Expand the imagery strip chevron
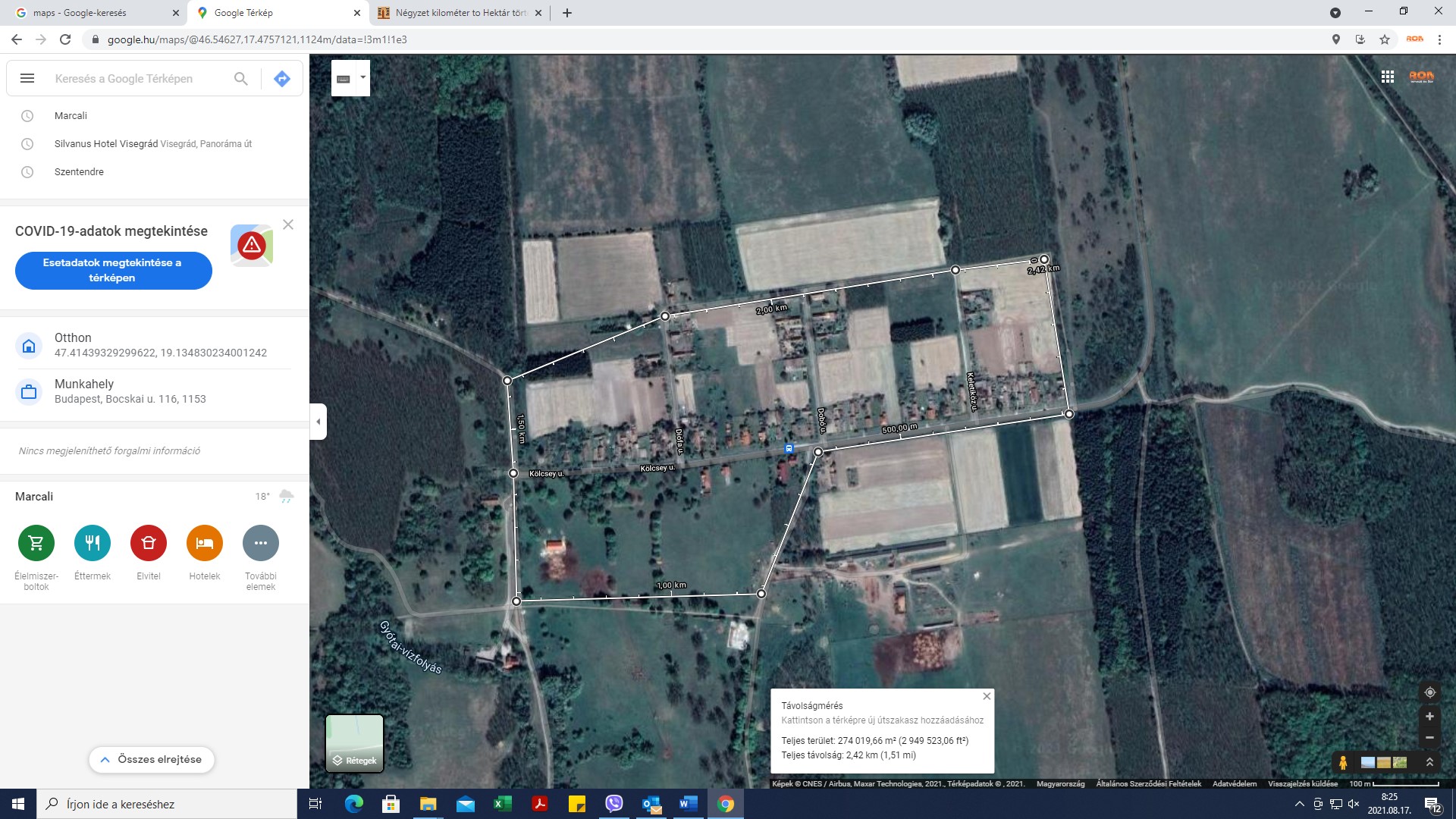1456x819 pixels. [x=1429, y=762]
